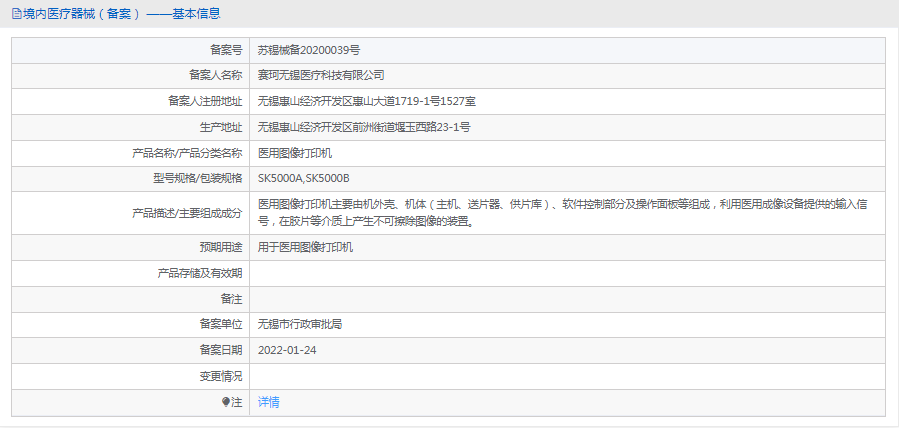This screenshot has width=899, height=428.
Task: Click the bullet icon before 注 label
Action: 226,403
